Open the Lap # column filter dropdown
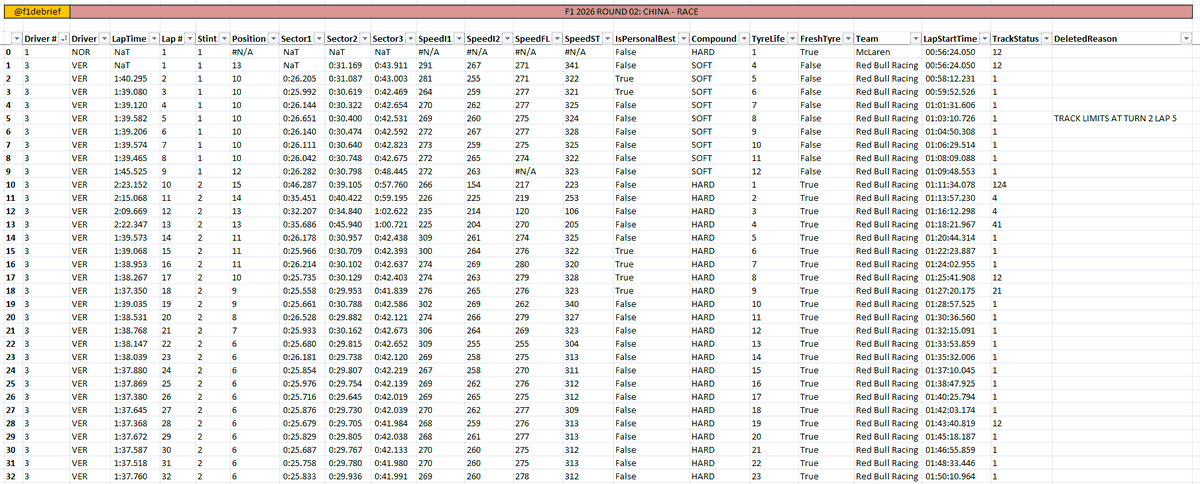Image resolution: width=1200 pixels, height=484 pixels. coord(189,38)
